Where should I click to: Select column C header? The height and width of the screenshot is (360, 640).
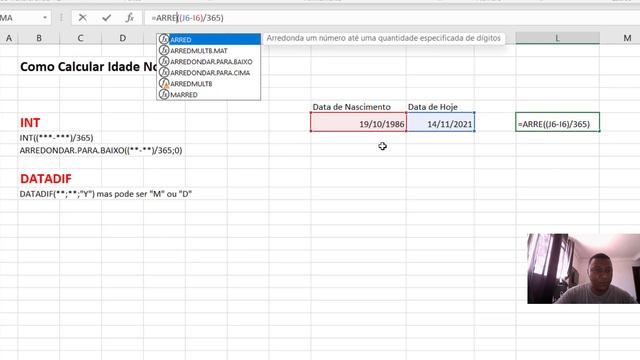(80, 38)
